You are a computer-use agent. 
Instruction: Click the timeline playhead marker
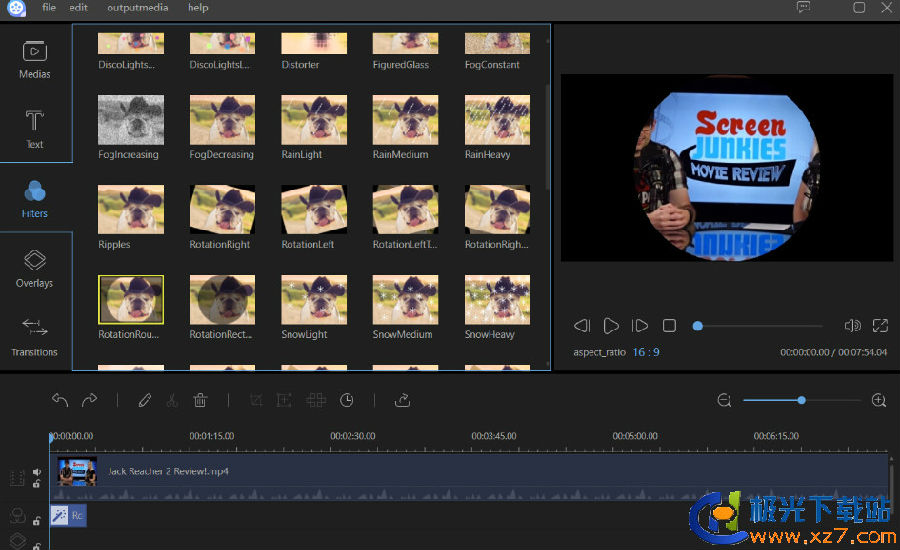pyautogui.click(x=51, y=437)
